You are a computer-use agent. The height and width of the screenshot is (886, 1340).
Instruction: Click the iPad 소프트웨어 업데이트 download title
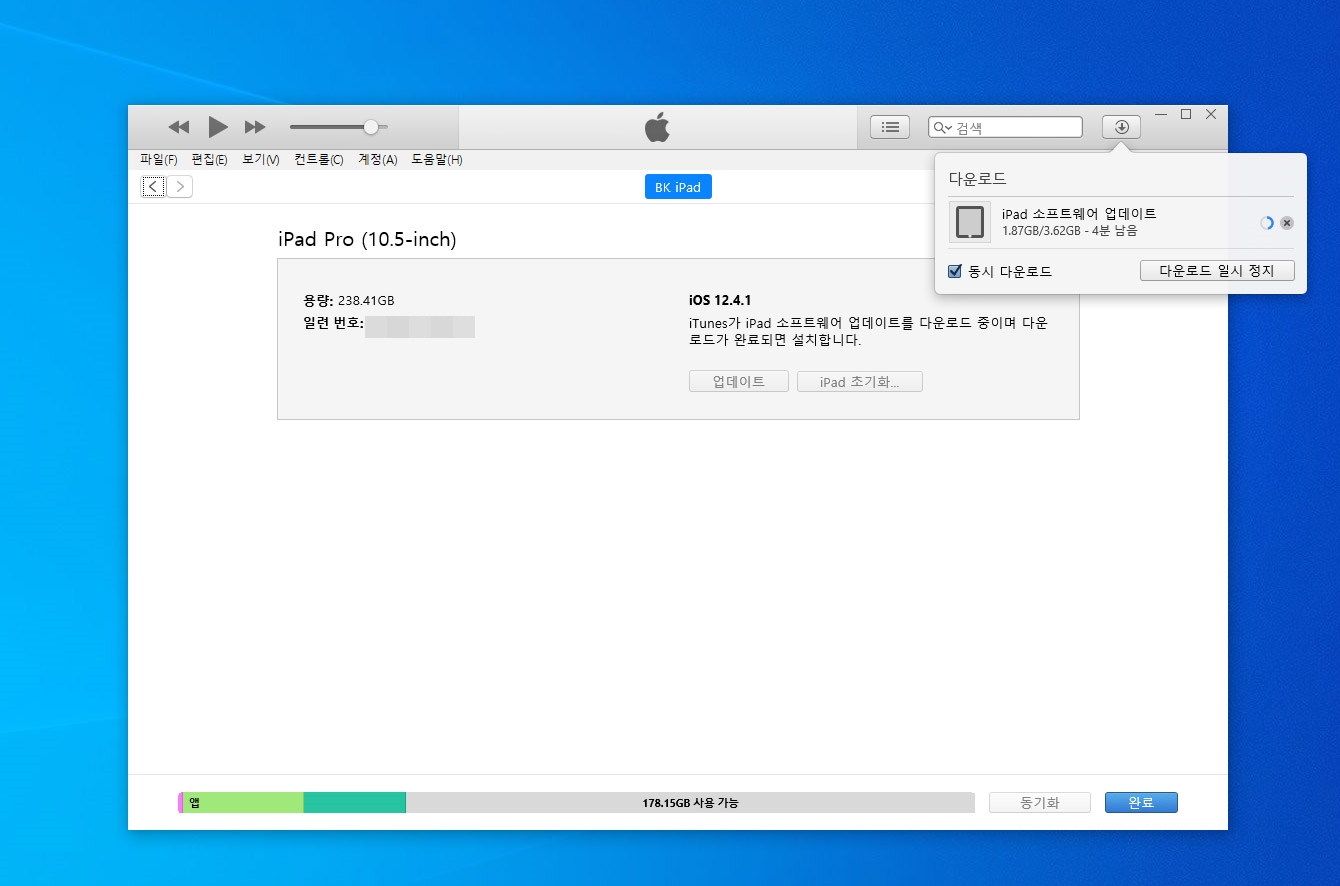click(x=1079, y=214)
